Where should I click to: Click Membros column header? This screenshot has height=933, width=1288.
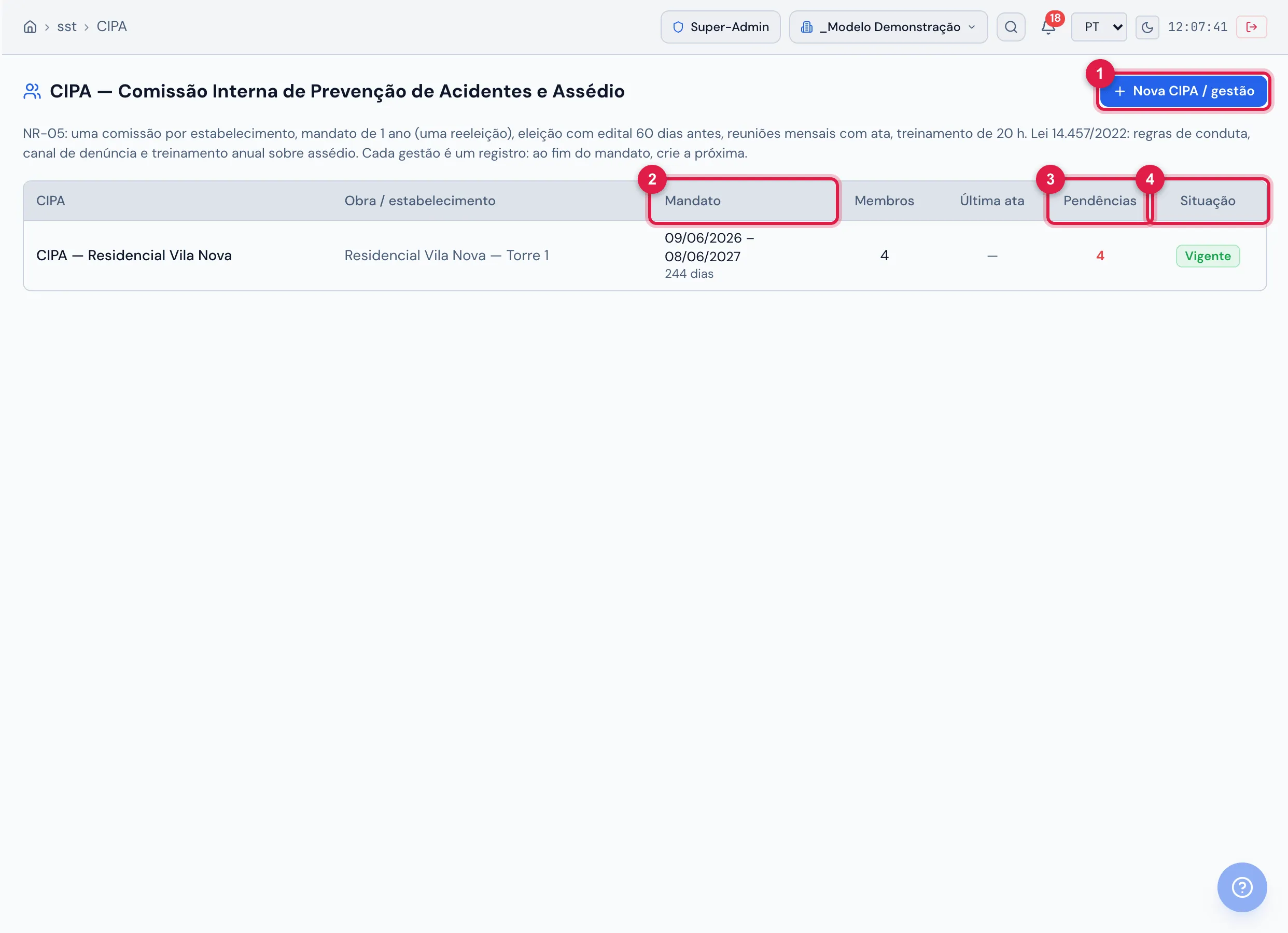click(x=884, y=201)
